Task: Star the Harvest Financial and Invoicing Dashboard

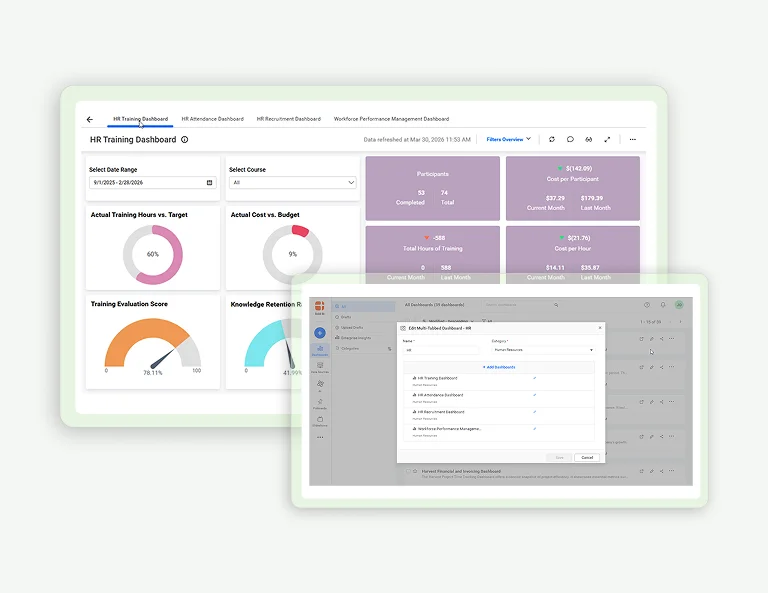Action: (x=415, y=471)
